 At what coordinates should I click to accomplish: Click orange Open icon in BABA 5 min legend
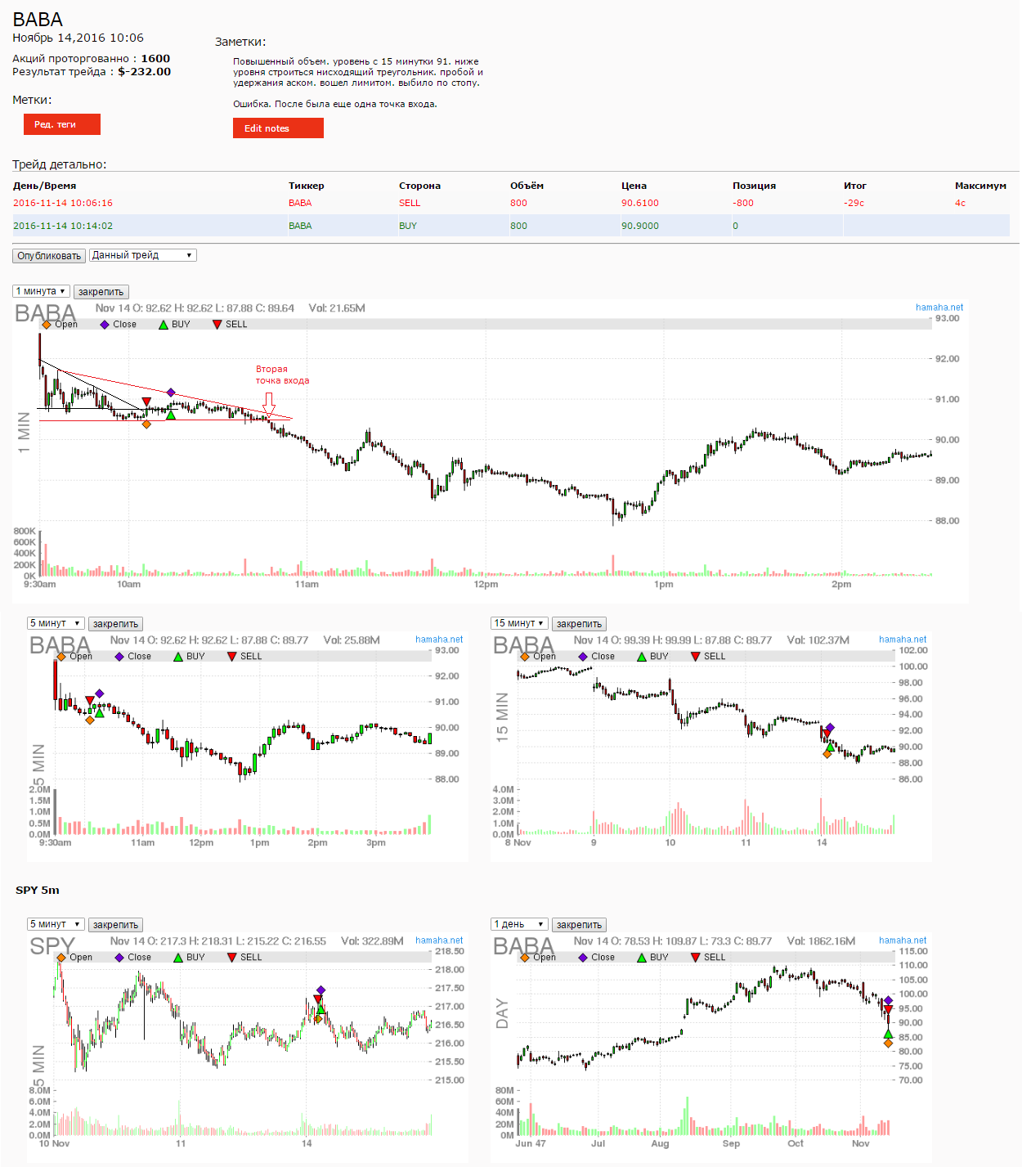point(61,657)
